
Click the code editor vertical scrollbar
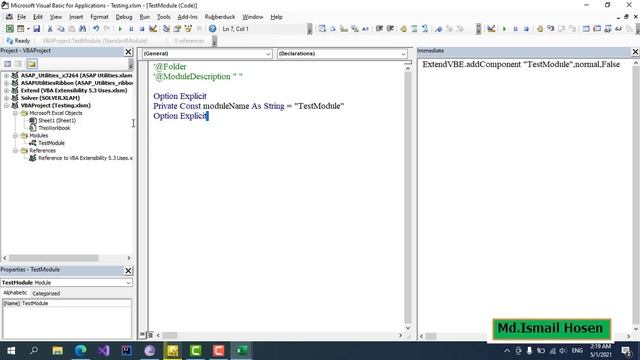[x=408, y=198]
